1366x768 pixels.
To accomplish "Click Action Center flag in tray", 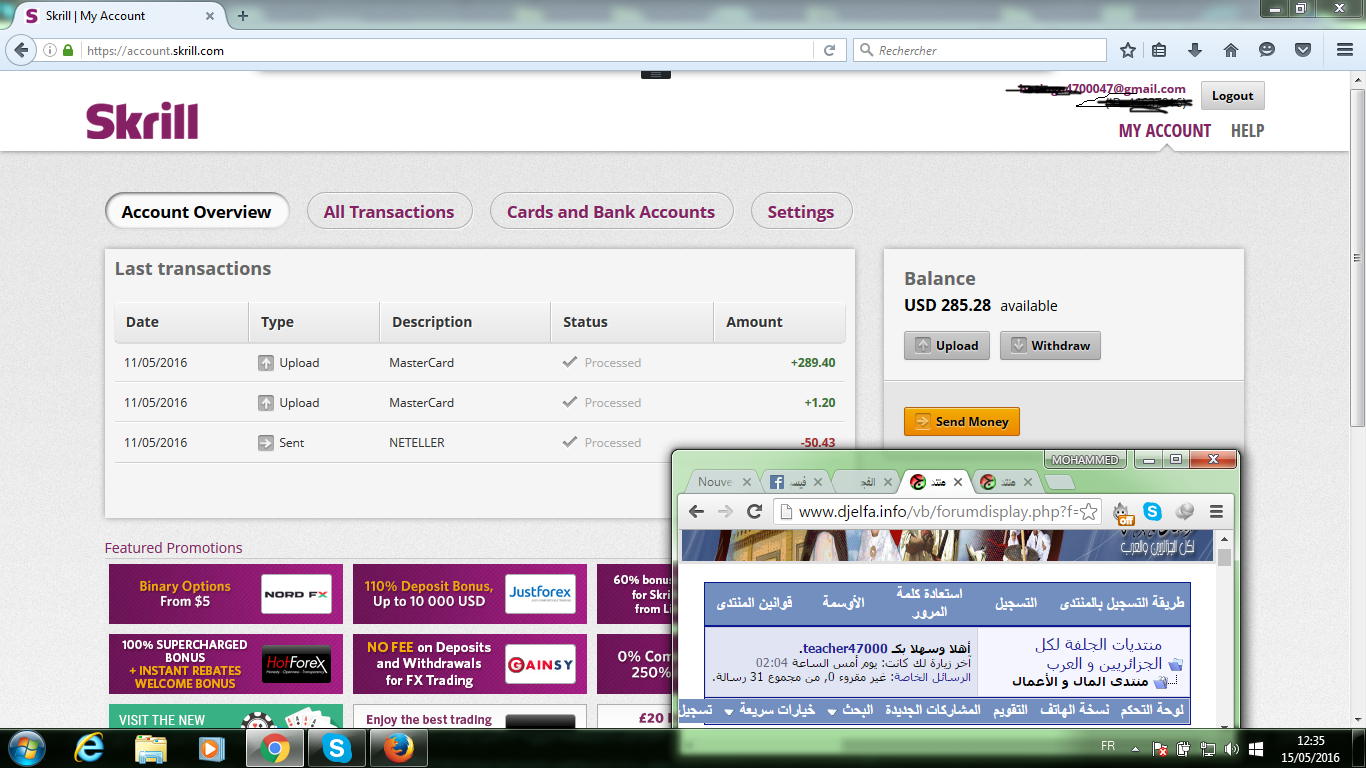I will 1160,749.
